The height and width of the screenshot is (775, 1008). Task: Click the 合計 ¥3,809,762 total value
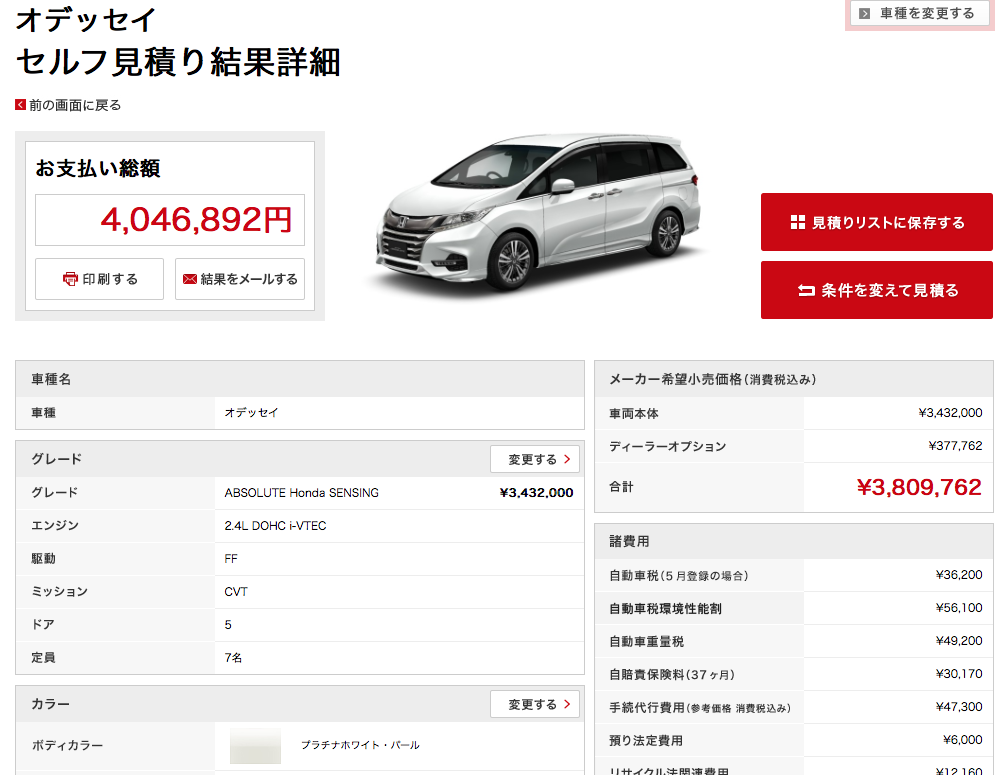click(919, 487)
